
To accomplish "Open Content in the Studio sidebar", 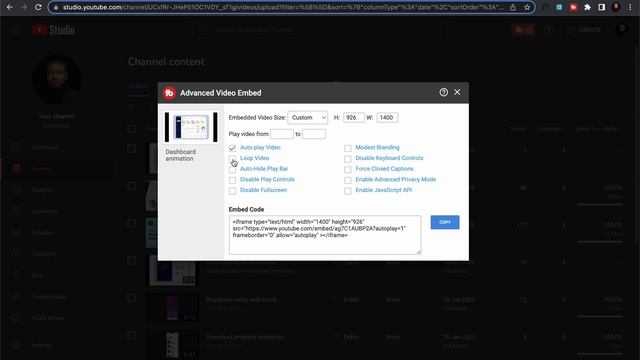I will pyautogui.click(x=57, y=168).
